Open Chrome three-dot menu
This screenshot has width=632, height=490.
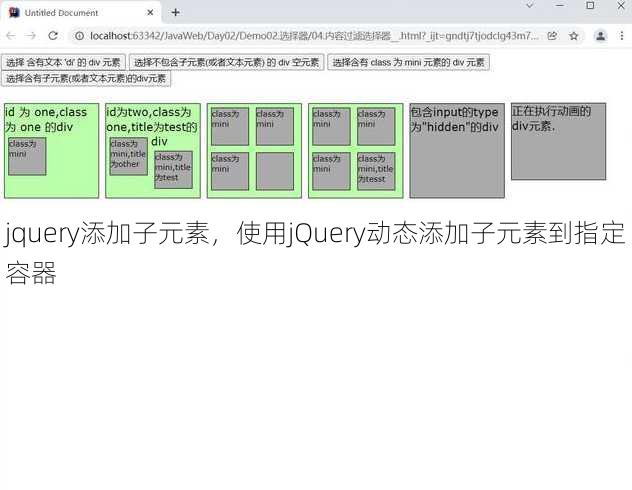(x=622, y=36)
